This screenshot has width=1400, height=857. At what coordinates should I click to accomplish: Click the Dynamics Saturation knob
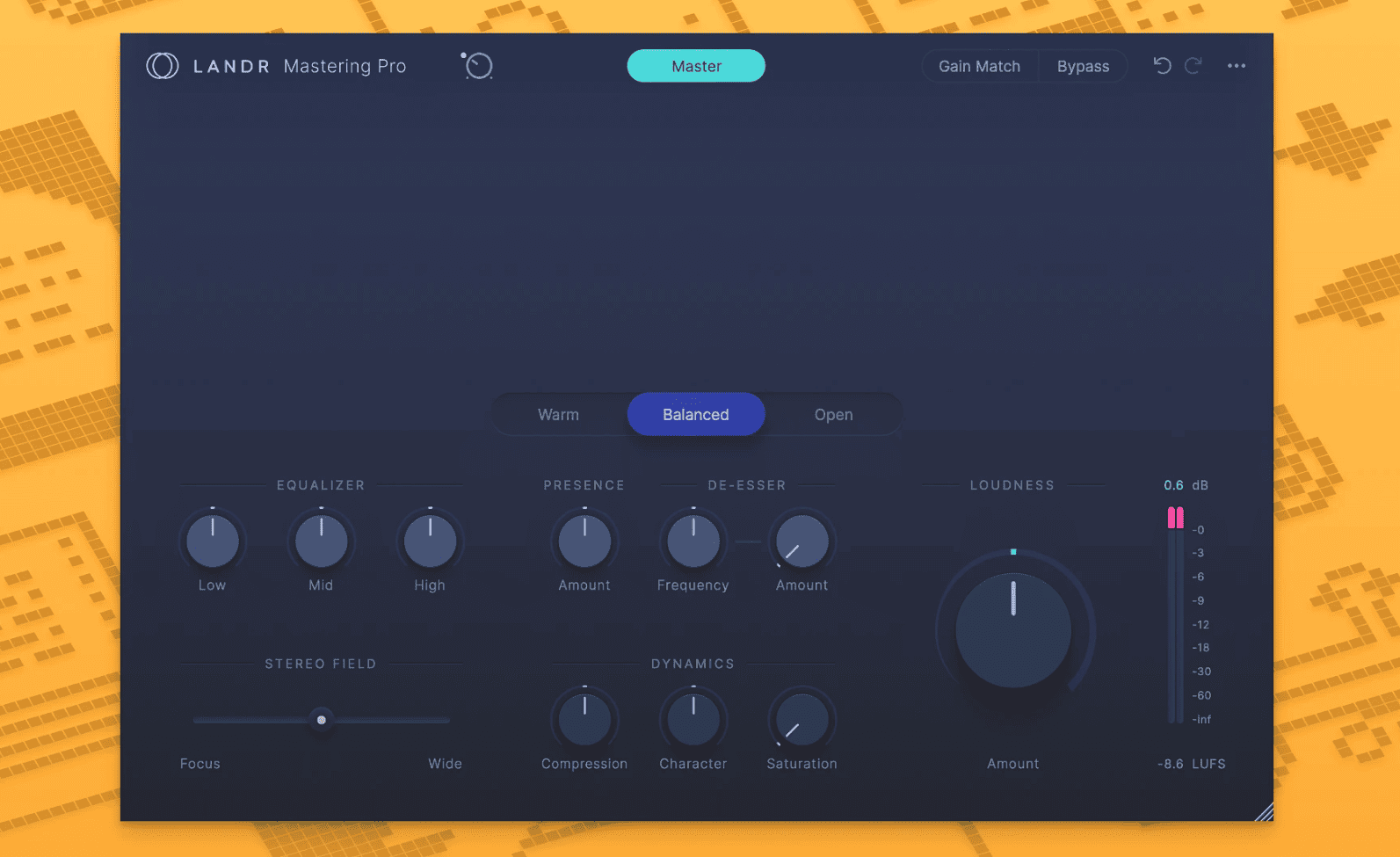click(x=802, y=719)
